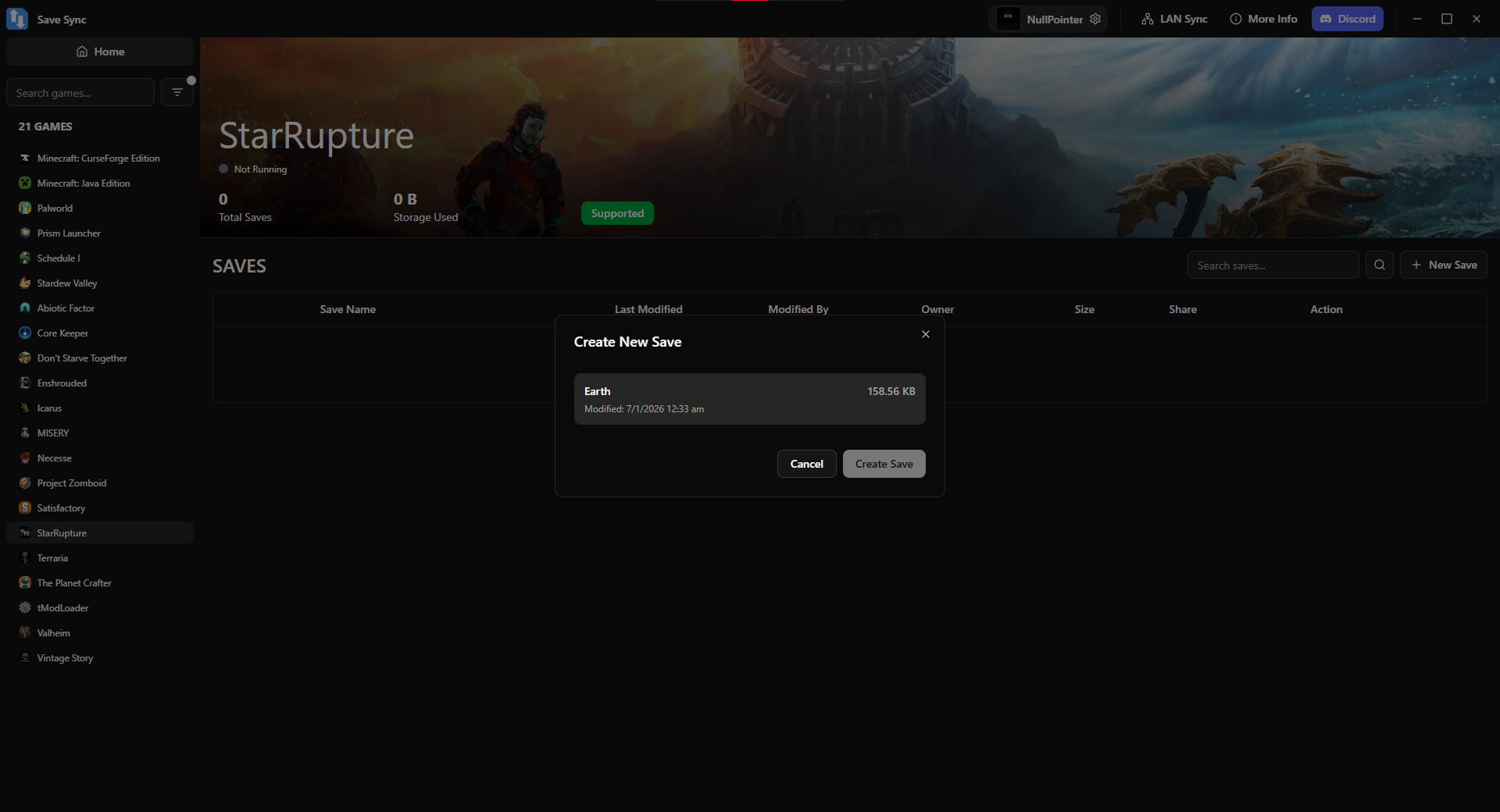Click the Share column header

click(x=1183, y=309)
